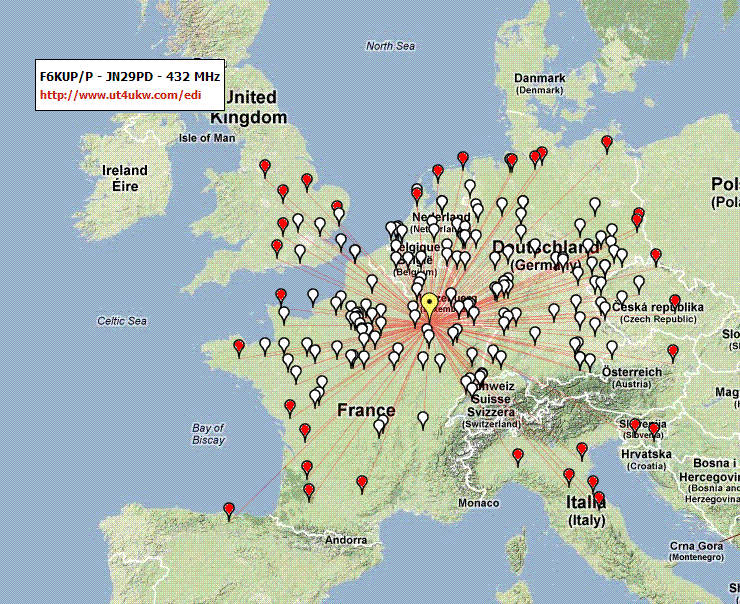The image size is (740, 604).
Task: Click the red marker in western Brittany
Action: 239,349
